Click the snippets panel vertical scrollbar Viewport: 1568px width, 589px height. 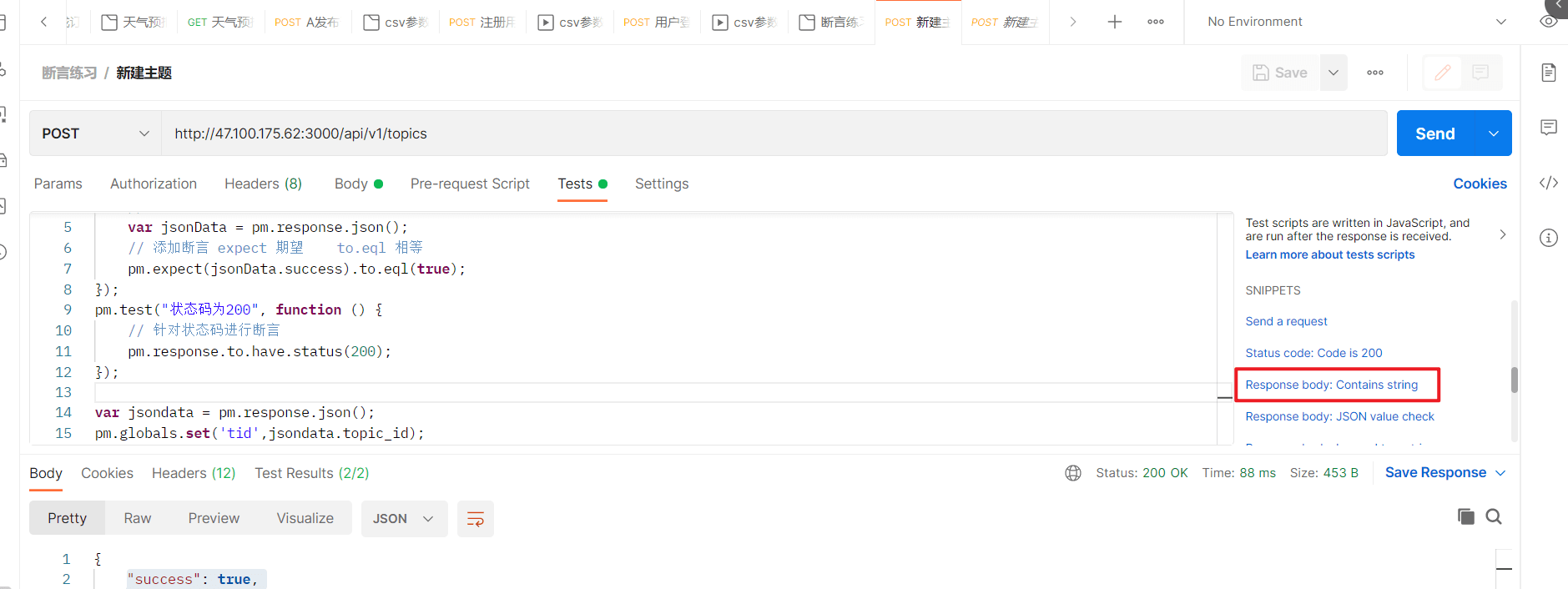(1514, 380)
